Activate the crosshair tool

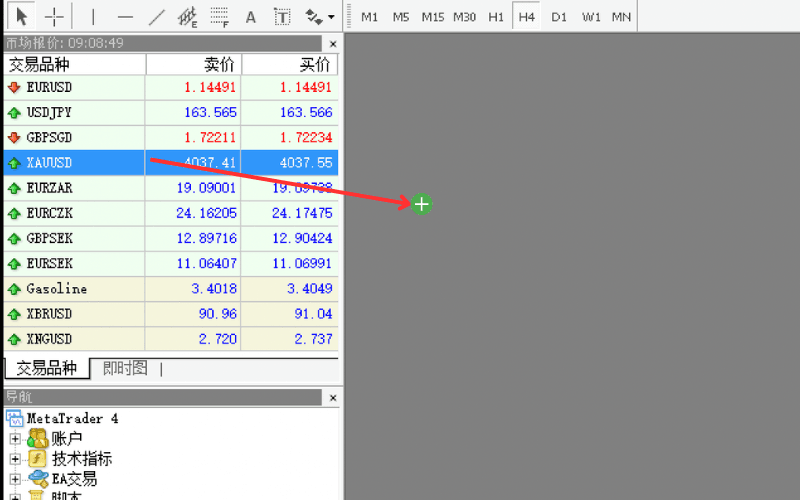pyautogui.click(x=54, y=16)
